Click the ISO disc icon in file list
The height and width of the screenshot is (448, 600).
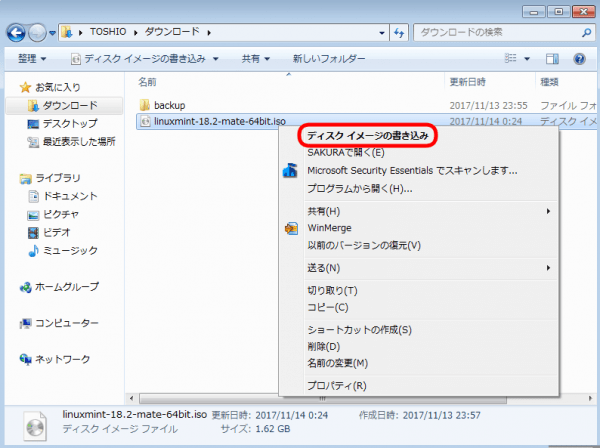[145, 121]
